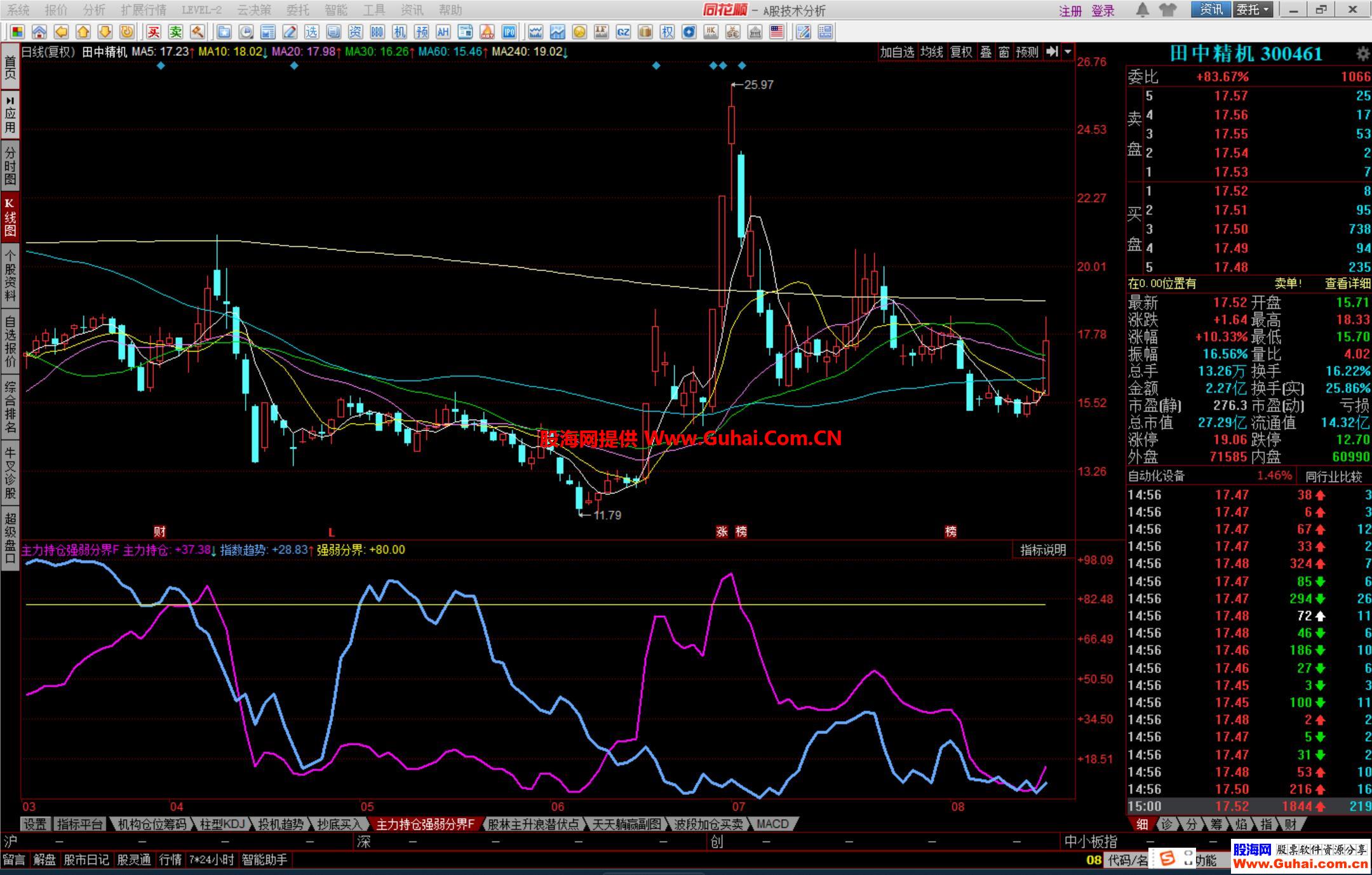Click the 代码/名 search input field
1372x875 pixels.
tap(1128, 860)
